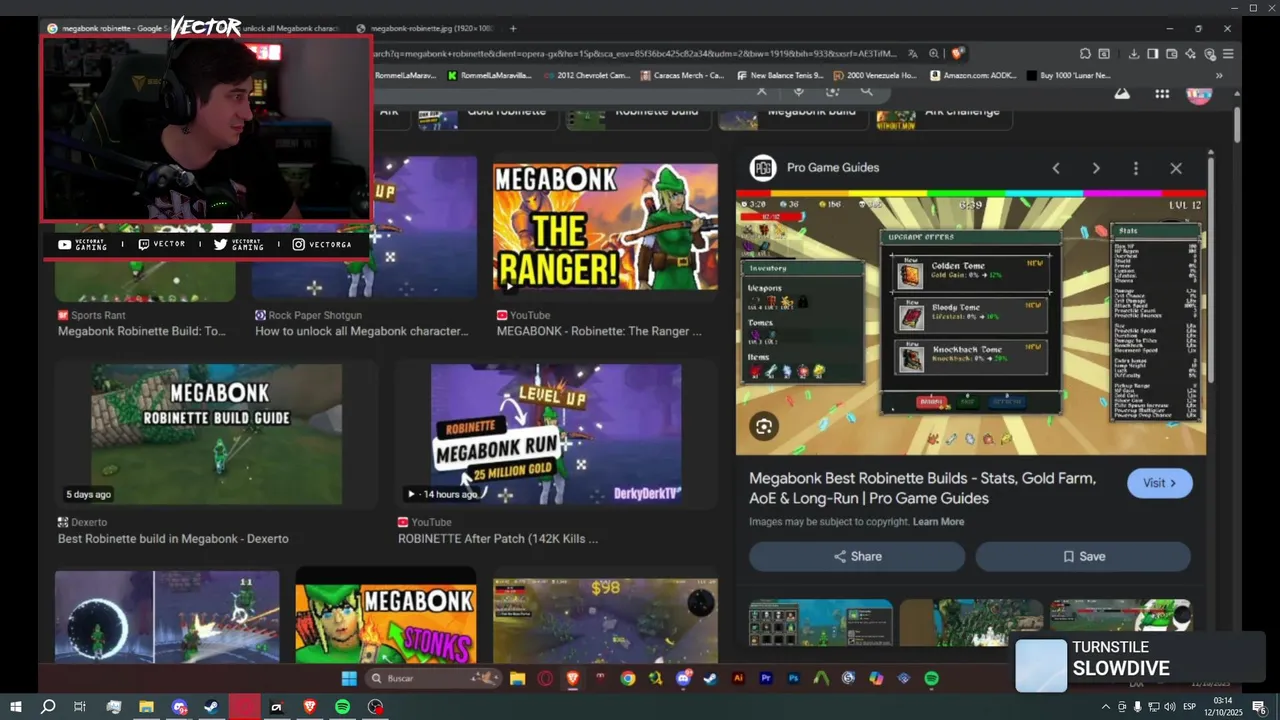The width and height of the screenshot is (1280, 720).
Task: Click the Share button
Action: [x=857, y=557]
